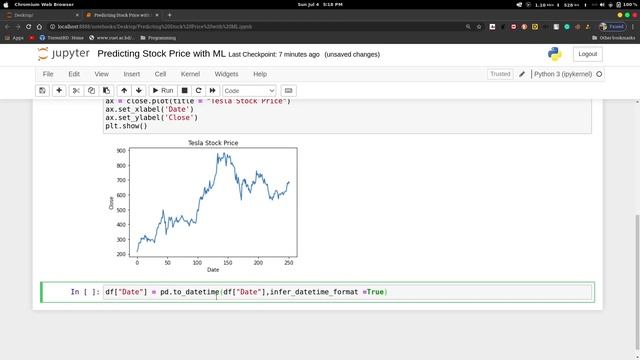Click the Python logo icon
Viewport: 640px width, 360px height.
pos(554,54)
